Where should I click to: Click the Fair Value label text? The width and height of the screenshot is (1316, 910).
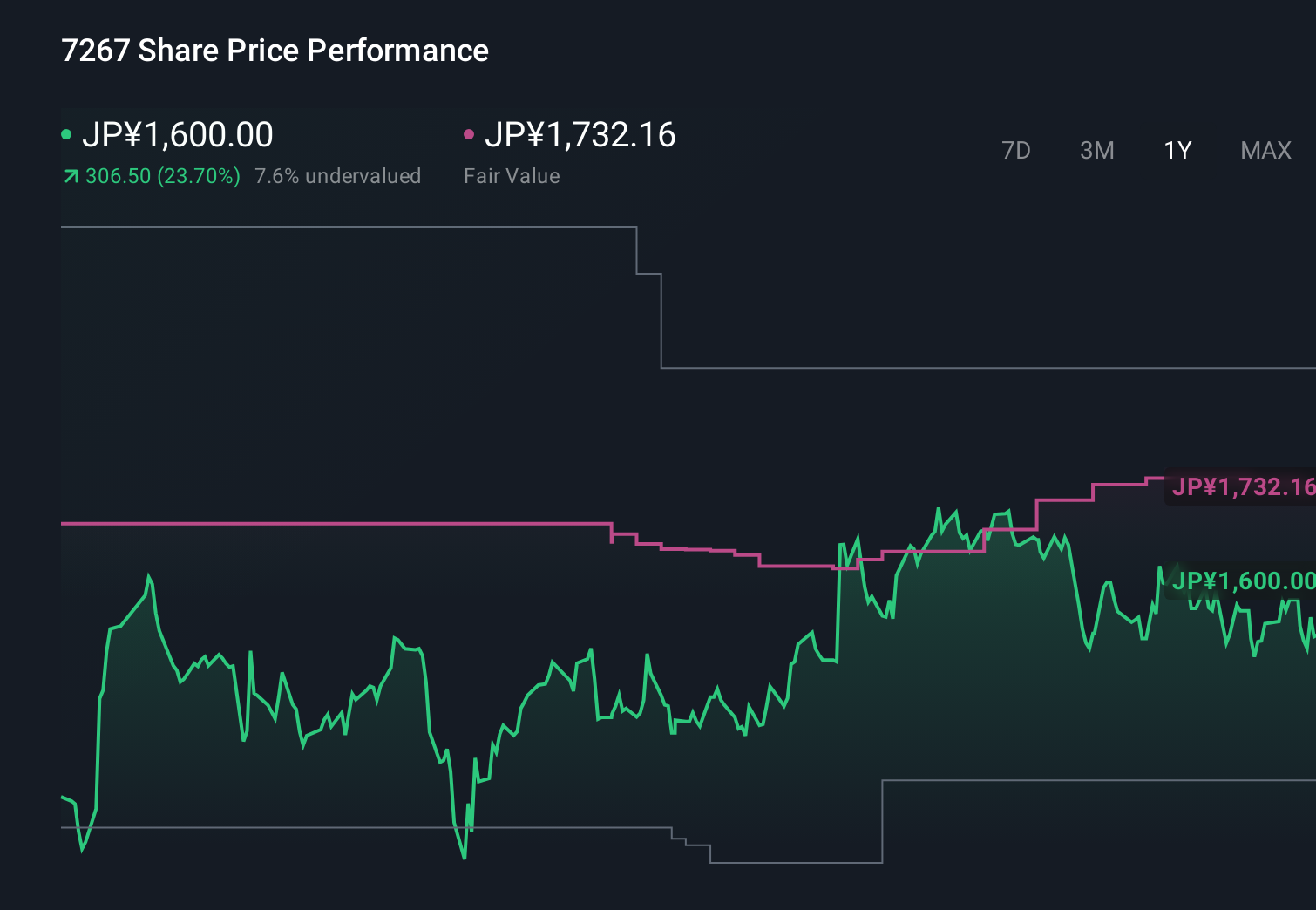pyautogui.click(x=512, y=175)
